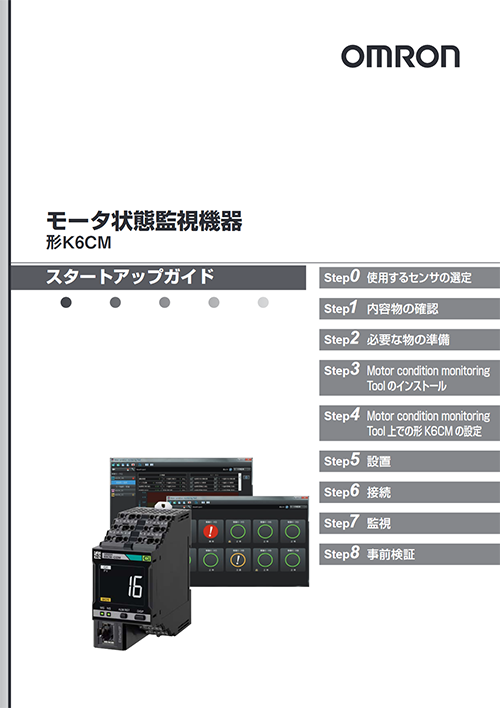Open Step0 使用するセンサの選定
Screen dimensions: 500x708
(x=409, y=277)
